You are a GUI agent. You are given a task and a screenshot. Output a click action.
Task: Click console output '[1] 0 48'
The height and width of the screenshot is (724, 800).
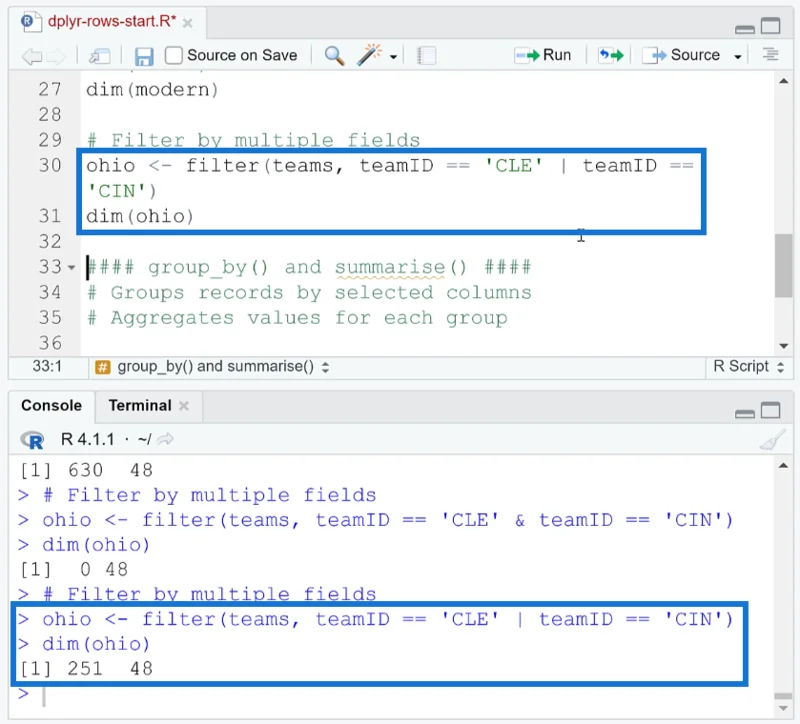click(x=74, y=570)
